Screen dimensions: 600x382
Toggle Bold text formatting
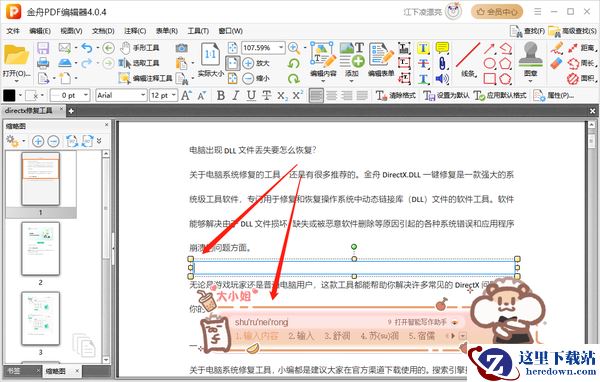tap(221, 95)
